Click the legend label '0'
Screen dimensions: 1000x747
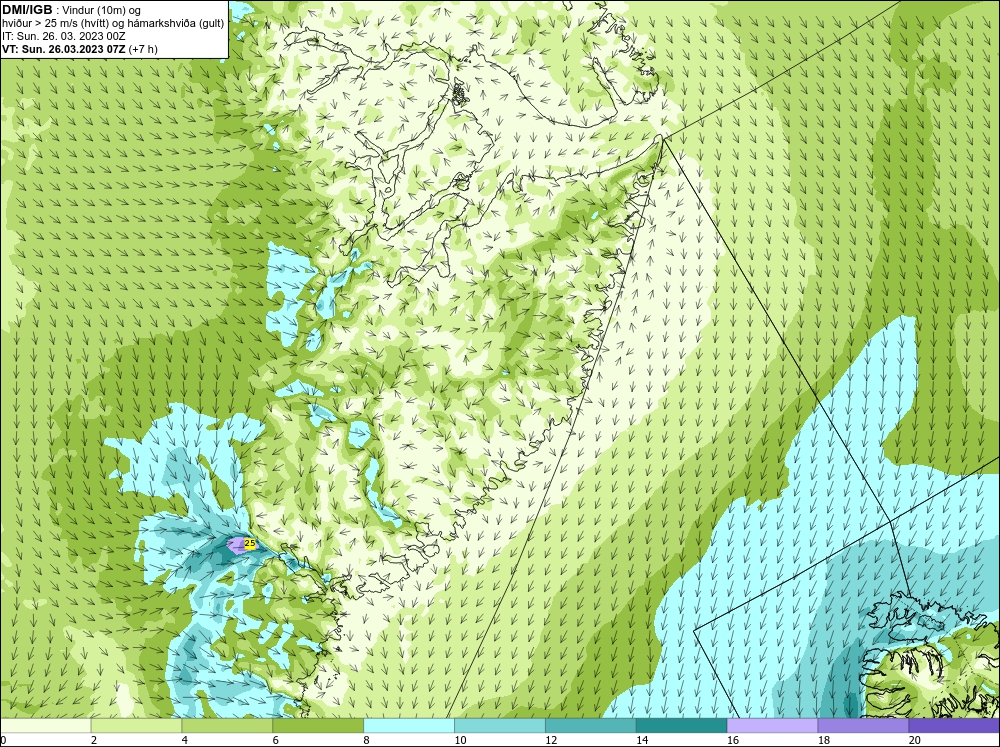pos(3,740)
